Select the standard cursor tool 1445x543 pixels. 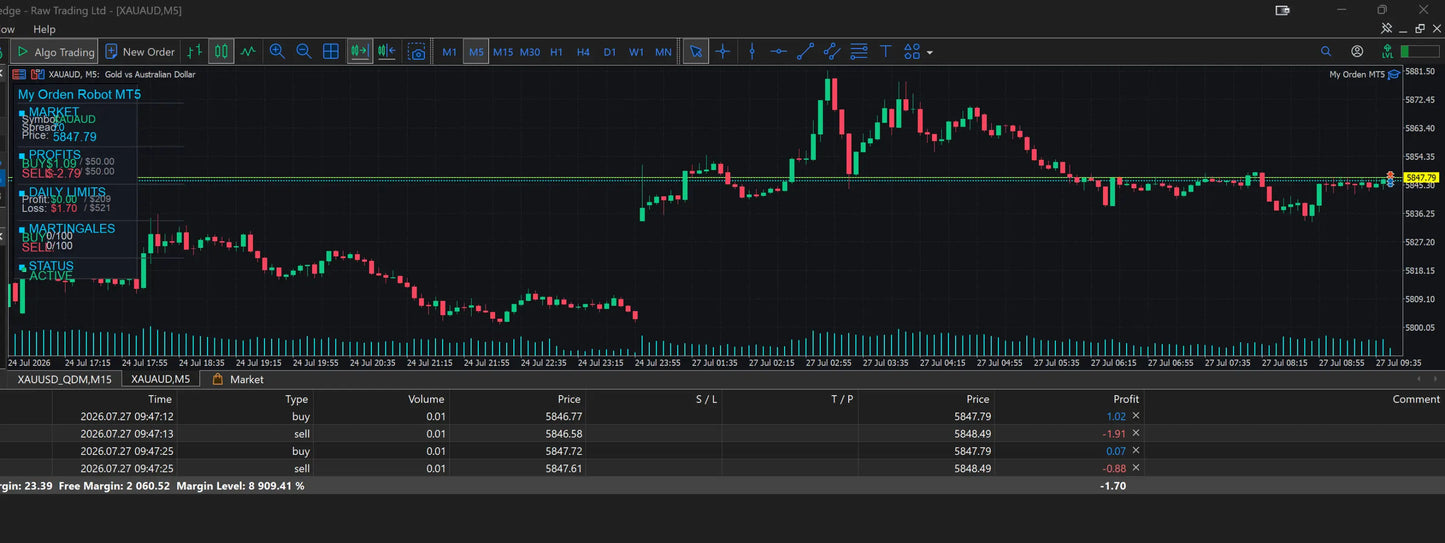[696, 52]
